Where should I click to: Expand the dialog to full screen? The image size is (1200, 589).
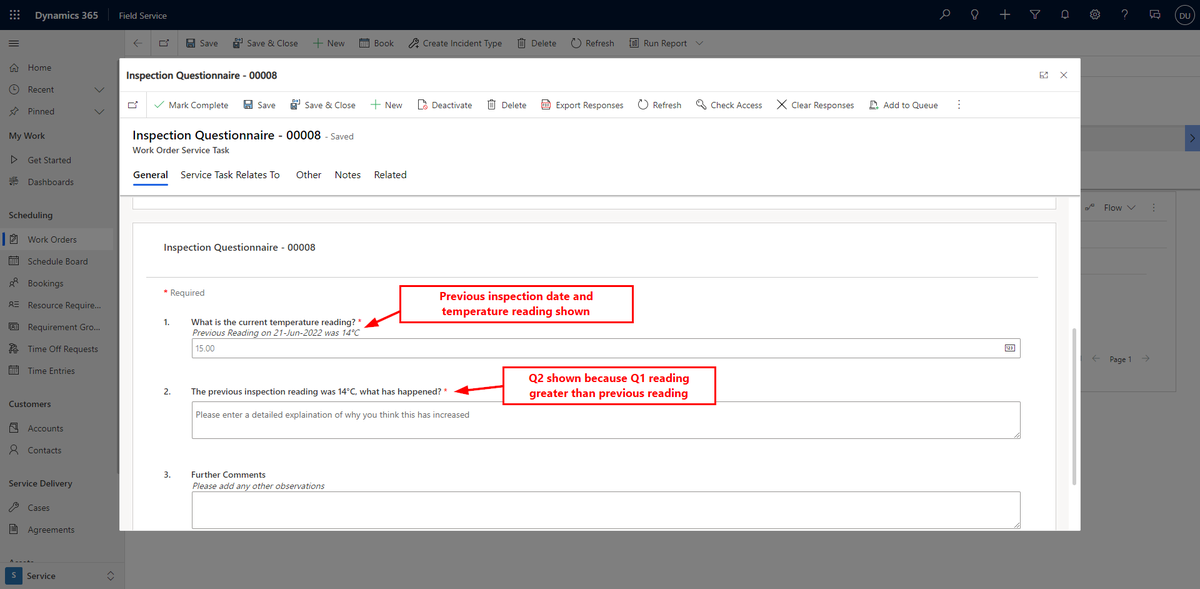[x=1044, y=75]
